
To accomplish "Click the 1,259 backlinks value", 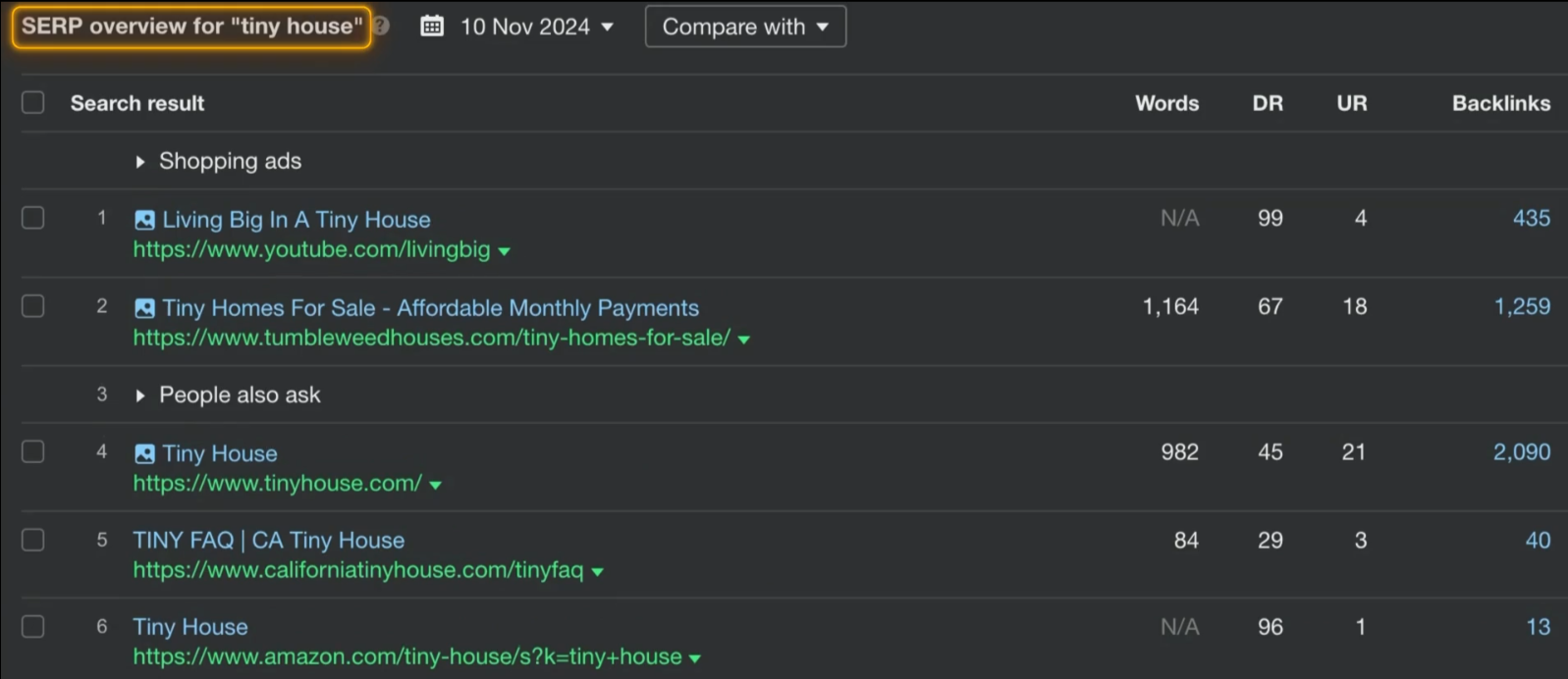I will click(x=1523, y=306).
